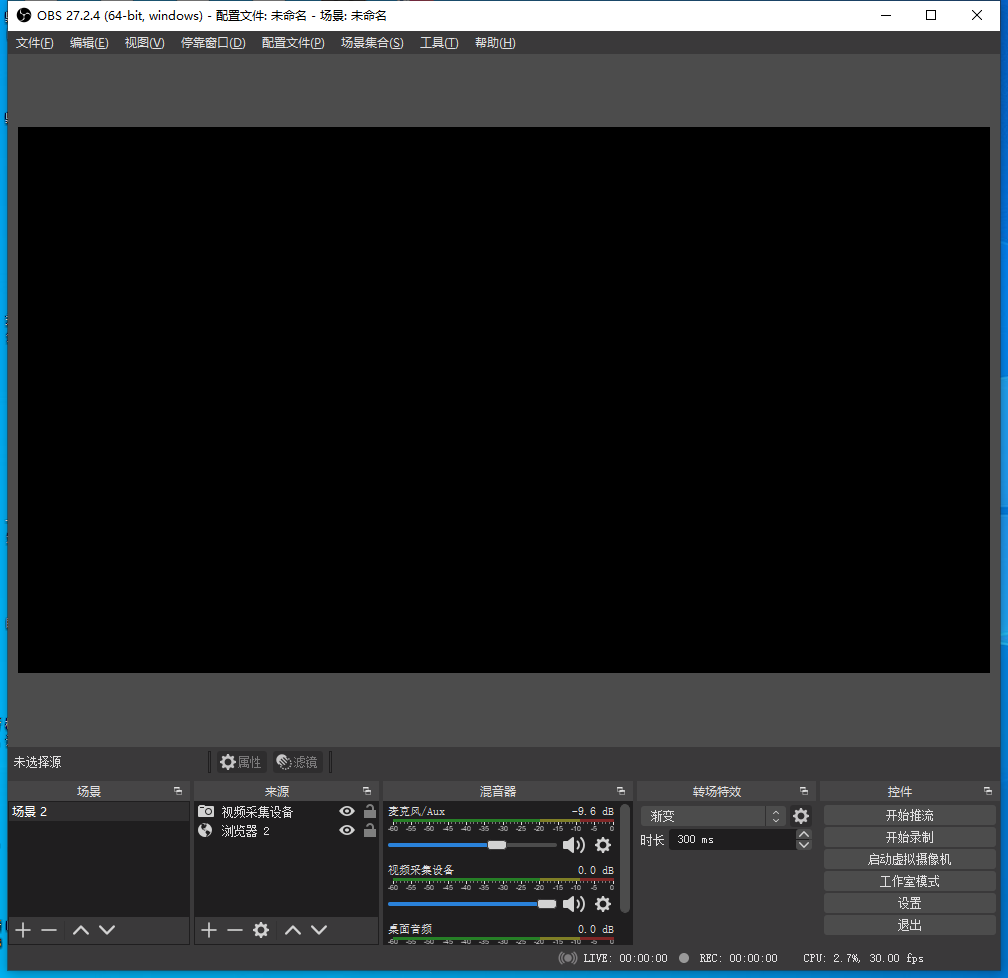Add a new source with the plus icon
Screen dimensions: 1008x978
point(208,930)
